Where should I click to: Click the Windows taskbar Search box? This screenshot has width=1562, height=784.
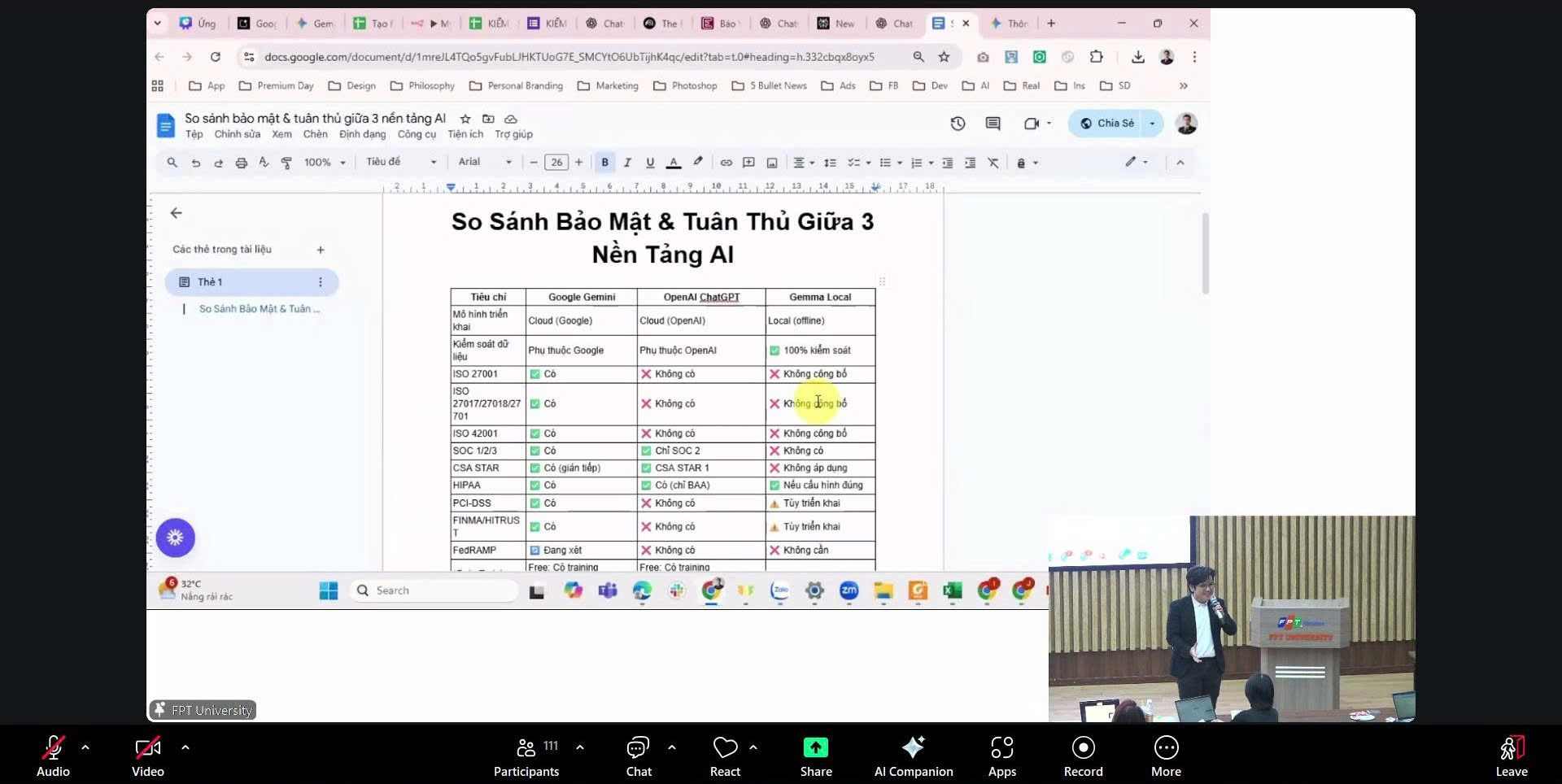click(435, 590)
